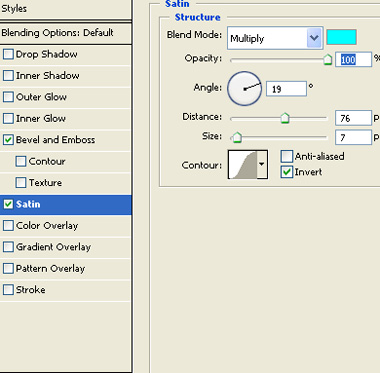
Task: Tick the Inner Glow checkbox
Action: [x=8, y=118]
